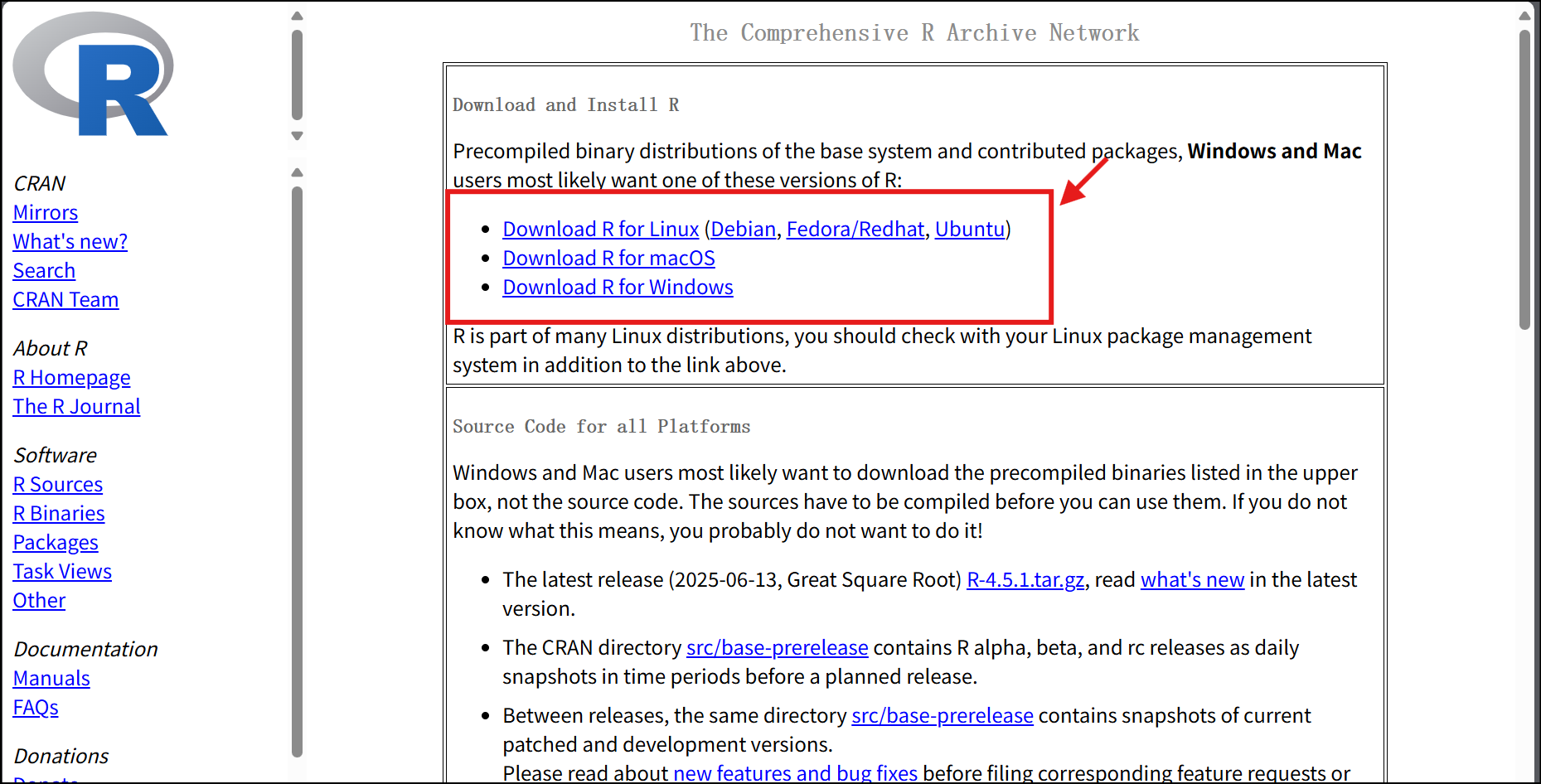Open the Ubuntu link
The width and height of the screenshot is (1541, 784).
pos(970,230)
